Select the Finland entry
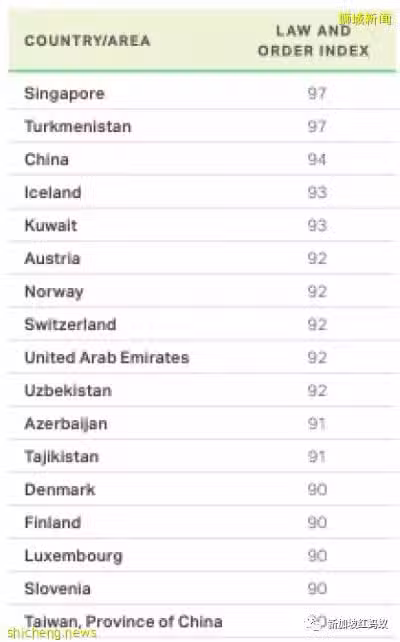 click(52, 522)
